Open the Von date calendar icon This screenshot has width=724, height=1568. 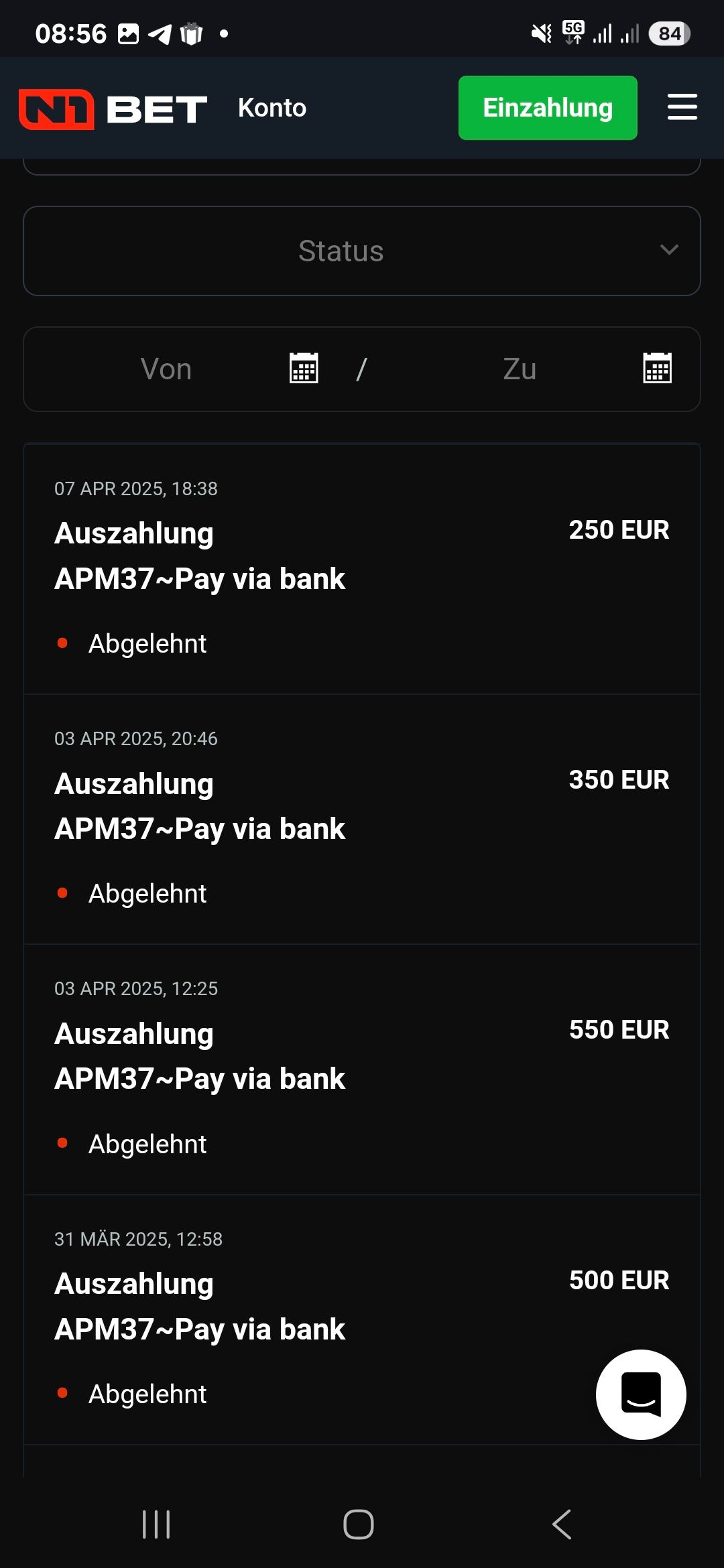304,369
